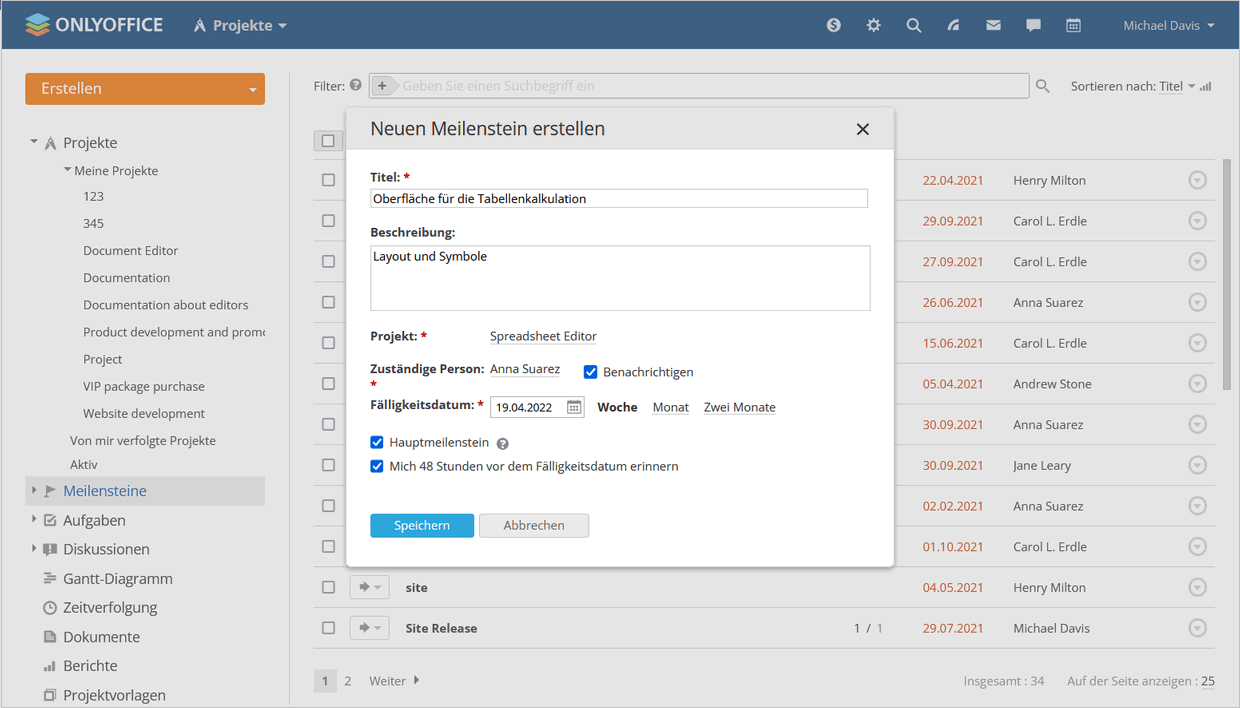Open settings gear icon in header
1240x708 pixels.
point(874,25)
